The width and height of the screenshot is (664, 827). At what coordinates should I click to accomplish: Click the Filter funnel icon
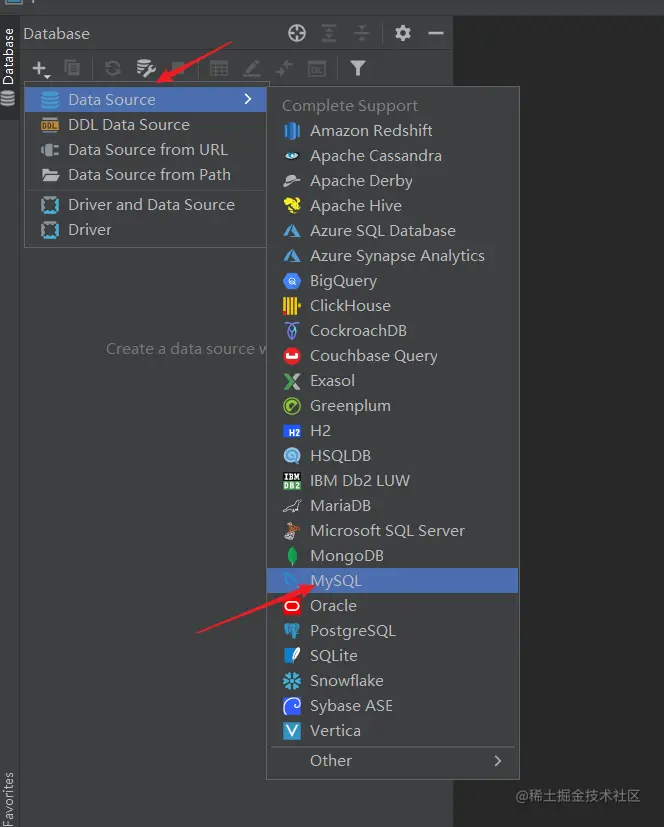358,68
